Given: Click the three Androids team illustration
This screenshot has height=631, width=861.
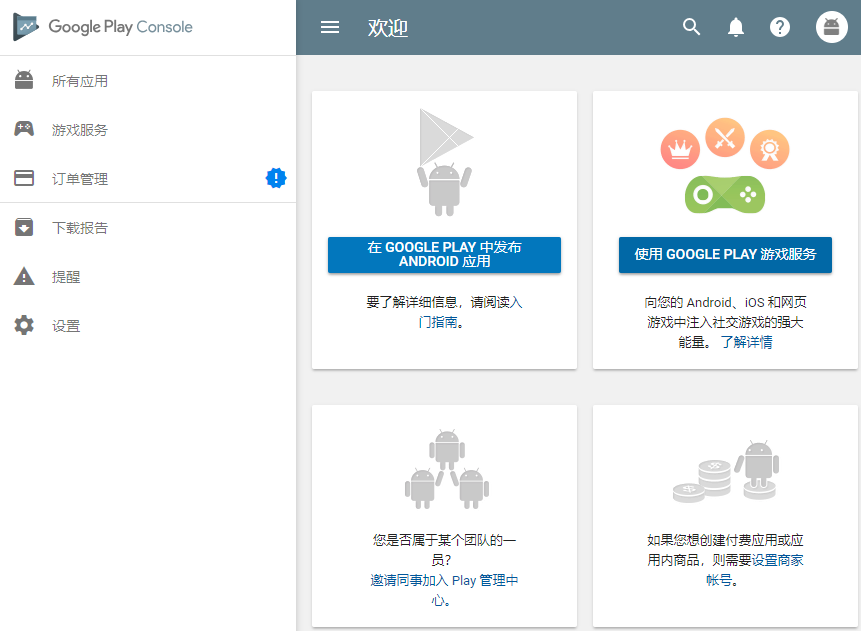Looking at the screenshot, I should [446, 469].
